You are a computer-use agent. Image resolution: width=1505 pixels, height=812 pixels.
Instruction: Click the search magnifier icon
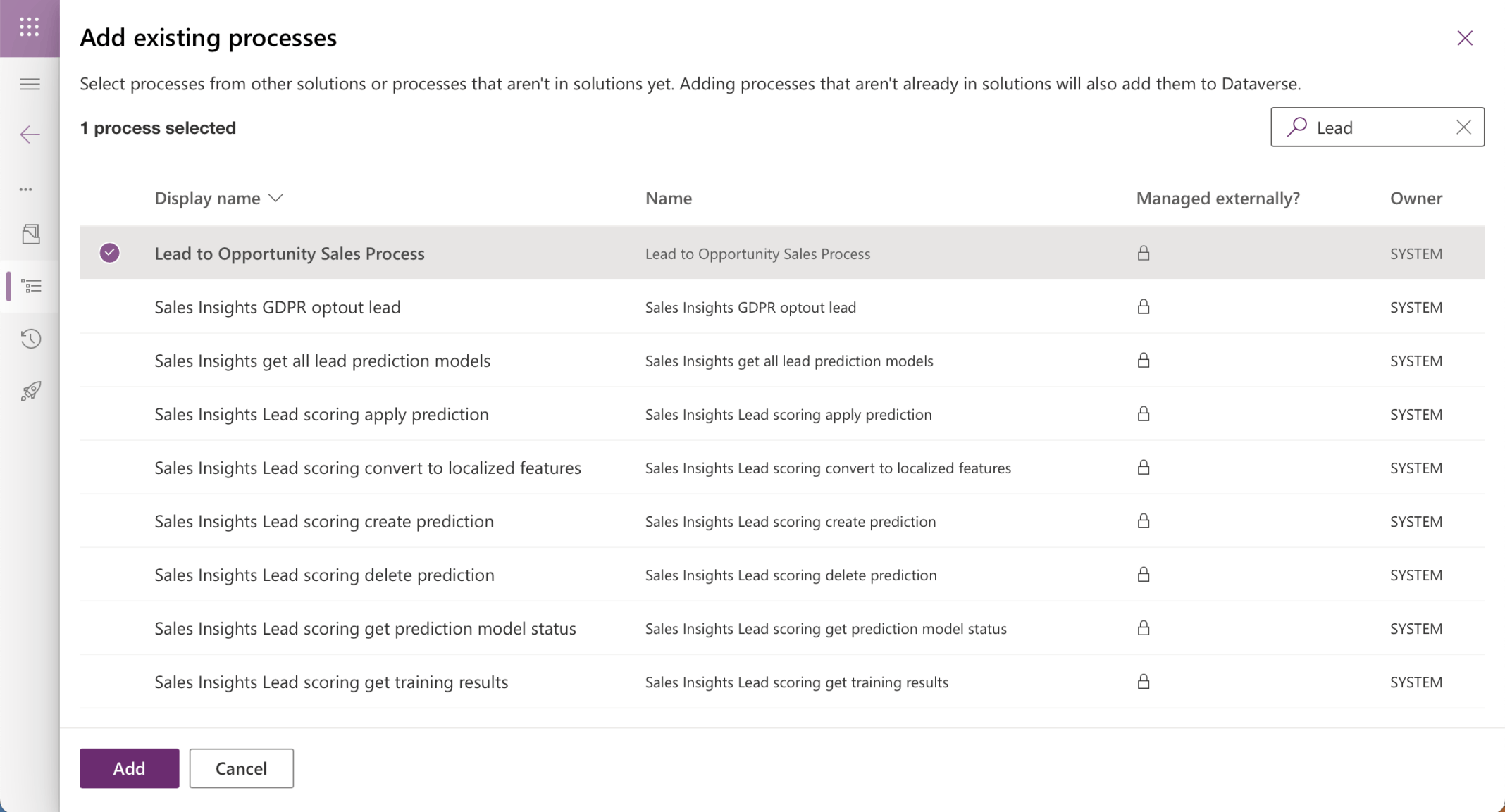[1296, 127]
